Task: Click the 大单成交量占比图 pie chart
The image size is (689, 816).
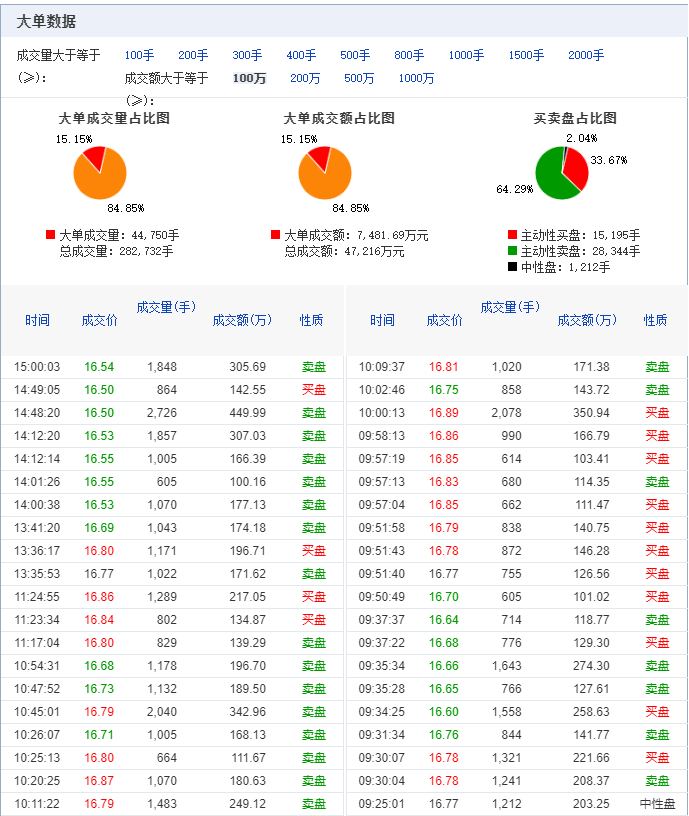Action: (100, 173)
